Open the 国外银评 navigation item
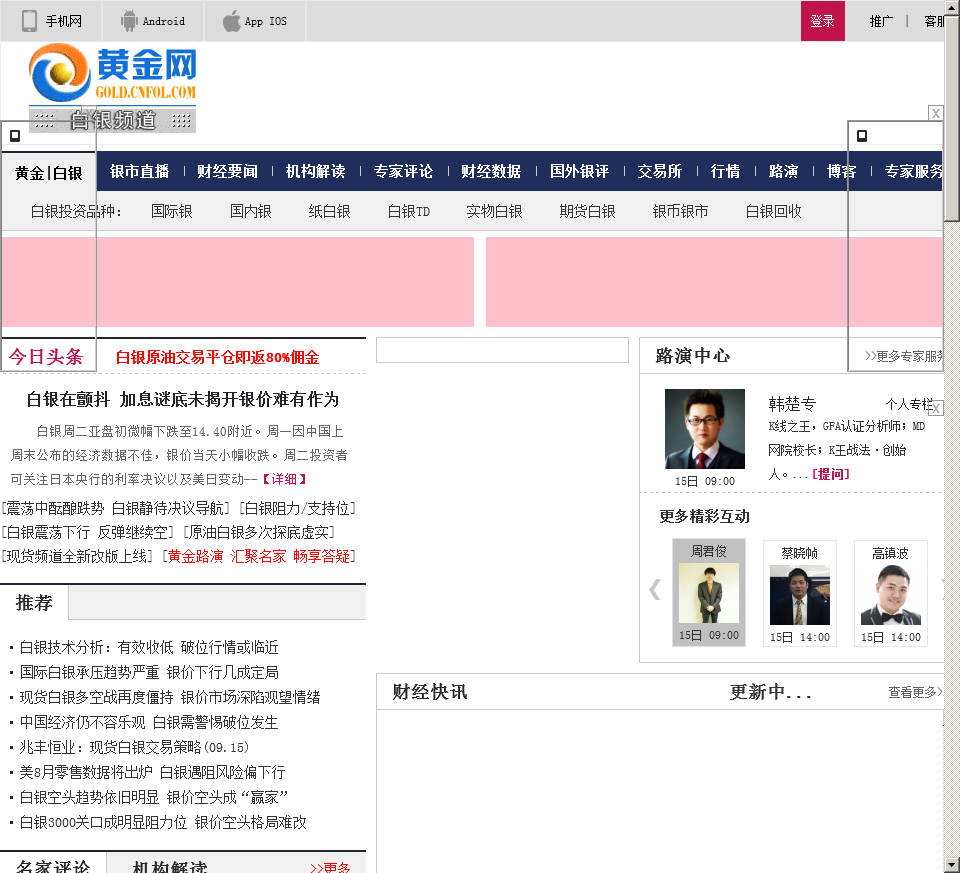This screenshot has height=873, width=960. (x=579, y=171)
